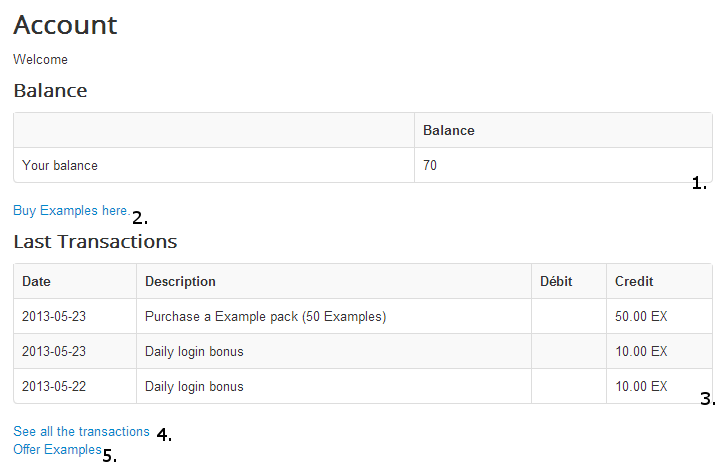Image resolution: width=726 pixels, height=462 pixels.
Task: Click the 'Your balance' row label
Action: [60, 166]
